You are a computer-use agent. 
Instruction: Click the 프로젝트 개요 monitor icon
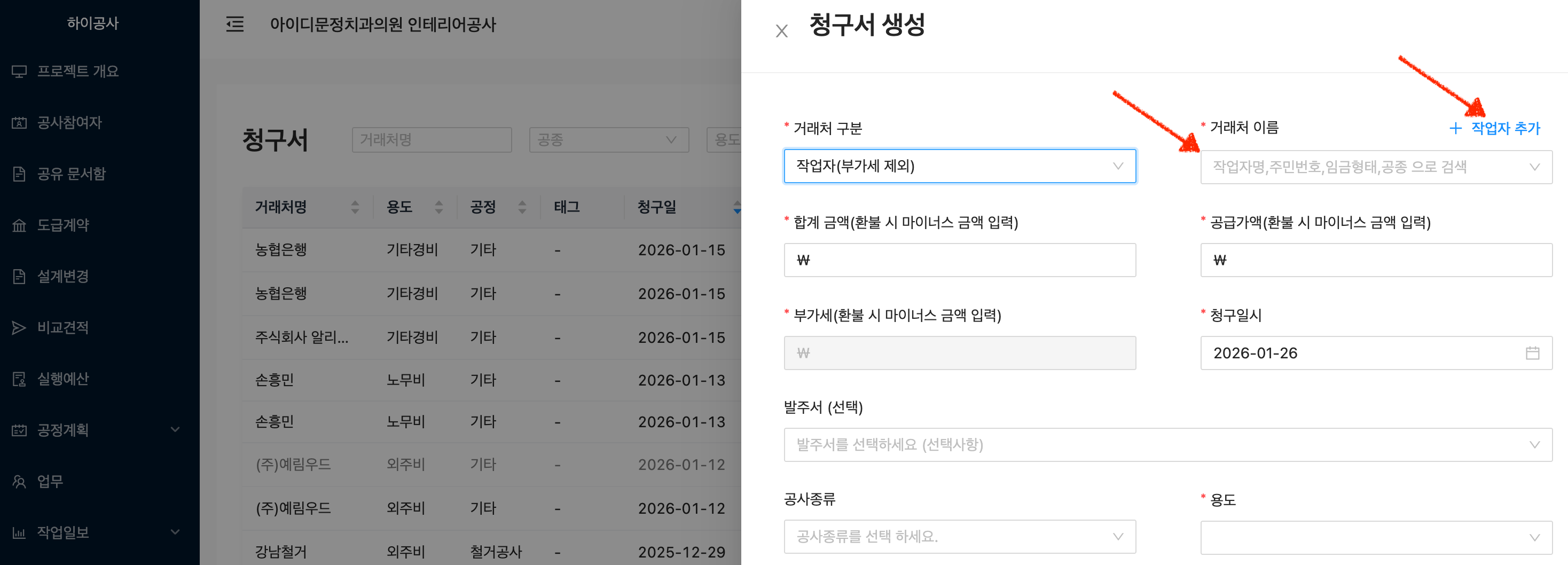coord(19,71)
